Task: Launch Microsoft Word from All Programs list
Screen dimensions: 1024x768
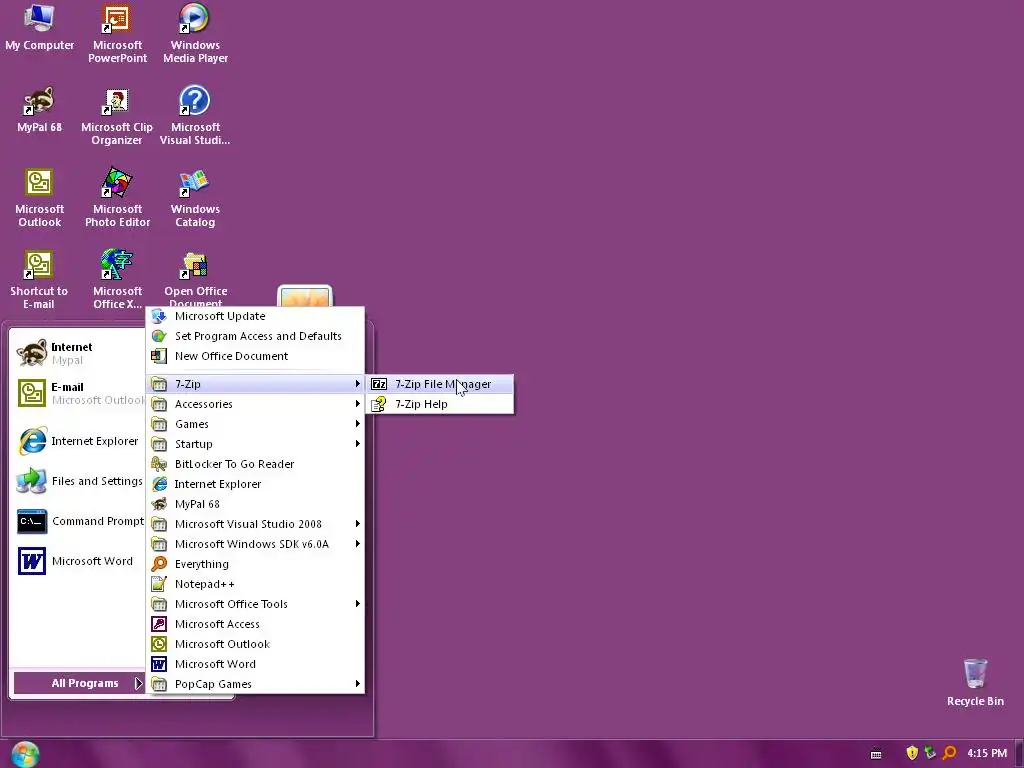Action: pos(256,664)
